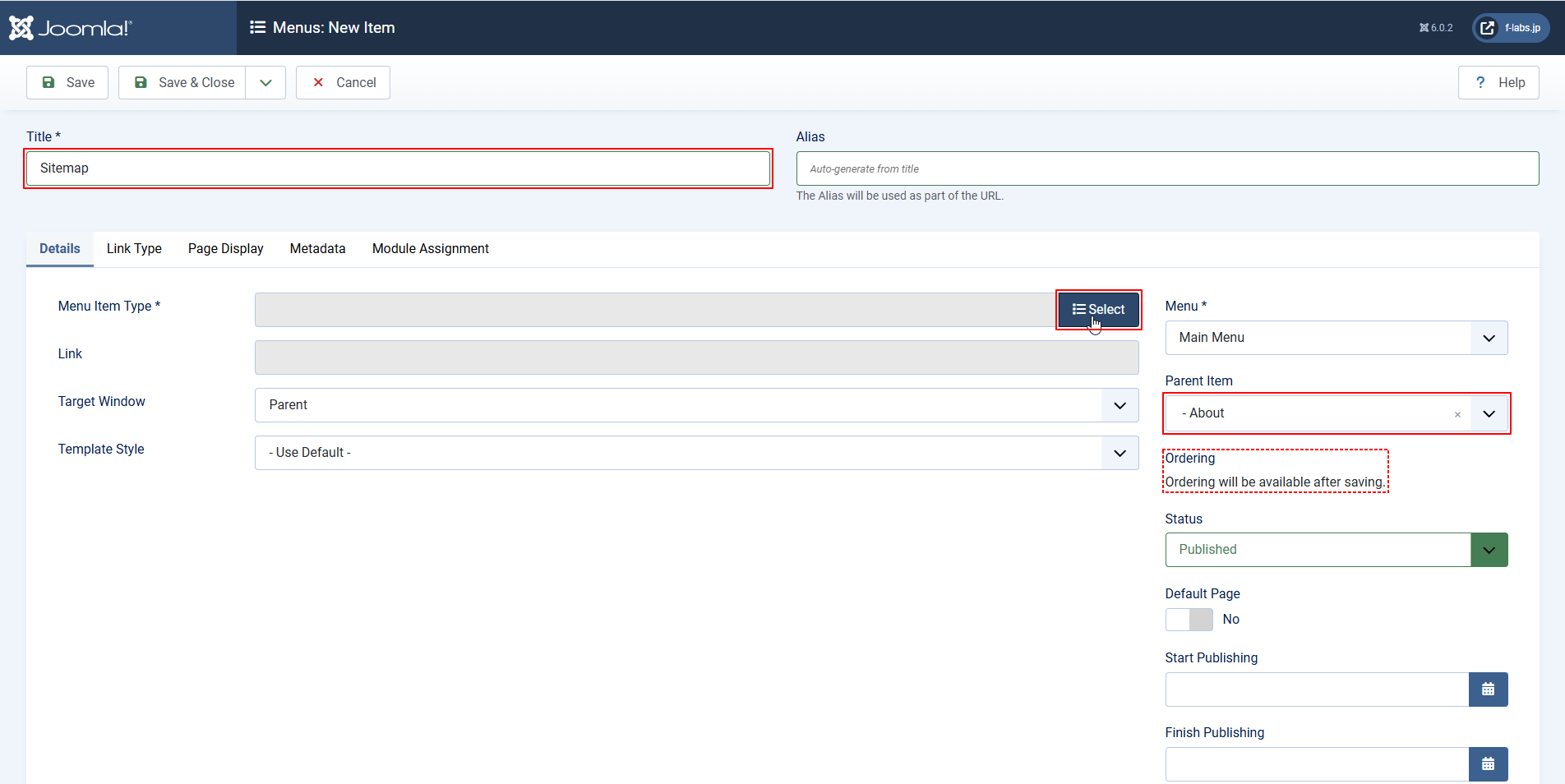The height and width of the screenshot is (784, 1565).
Task: Click the Joomla logo in the header
Action: 71,28
